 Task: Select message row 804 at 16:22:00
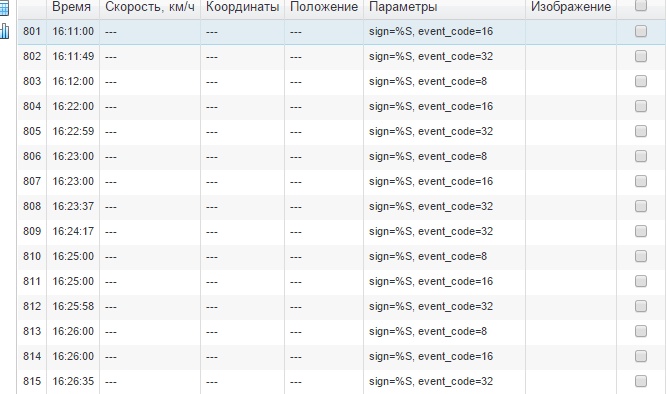(341, 106)
